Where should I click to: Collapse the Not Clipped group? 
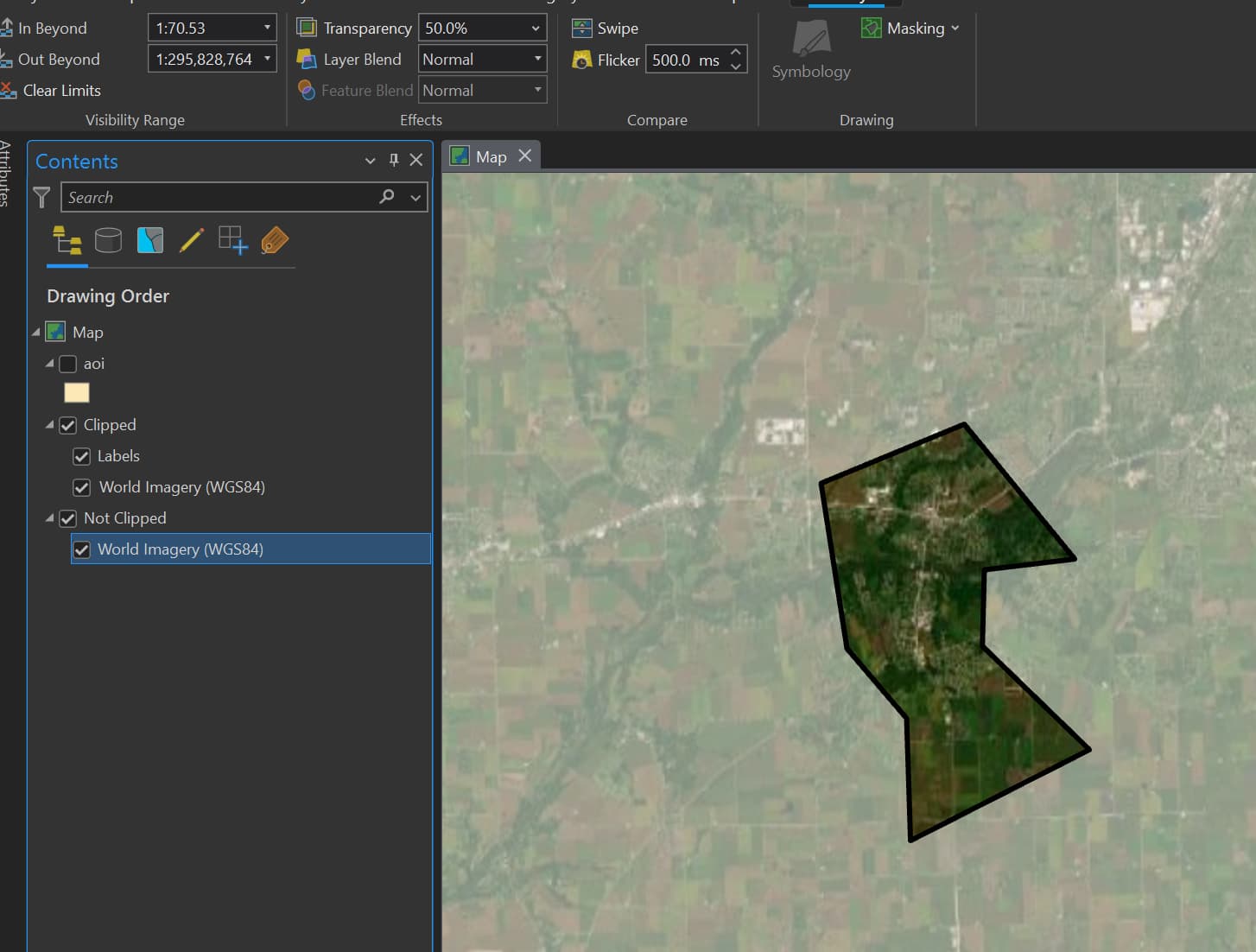click(49, 518)
